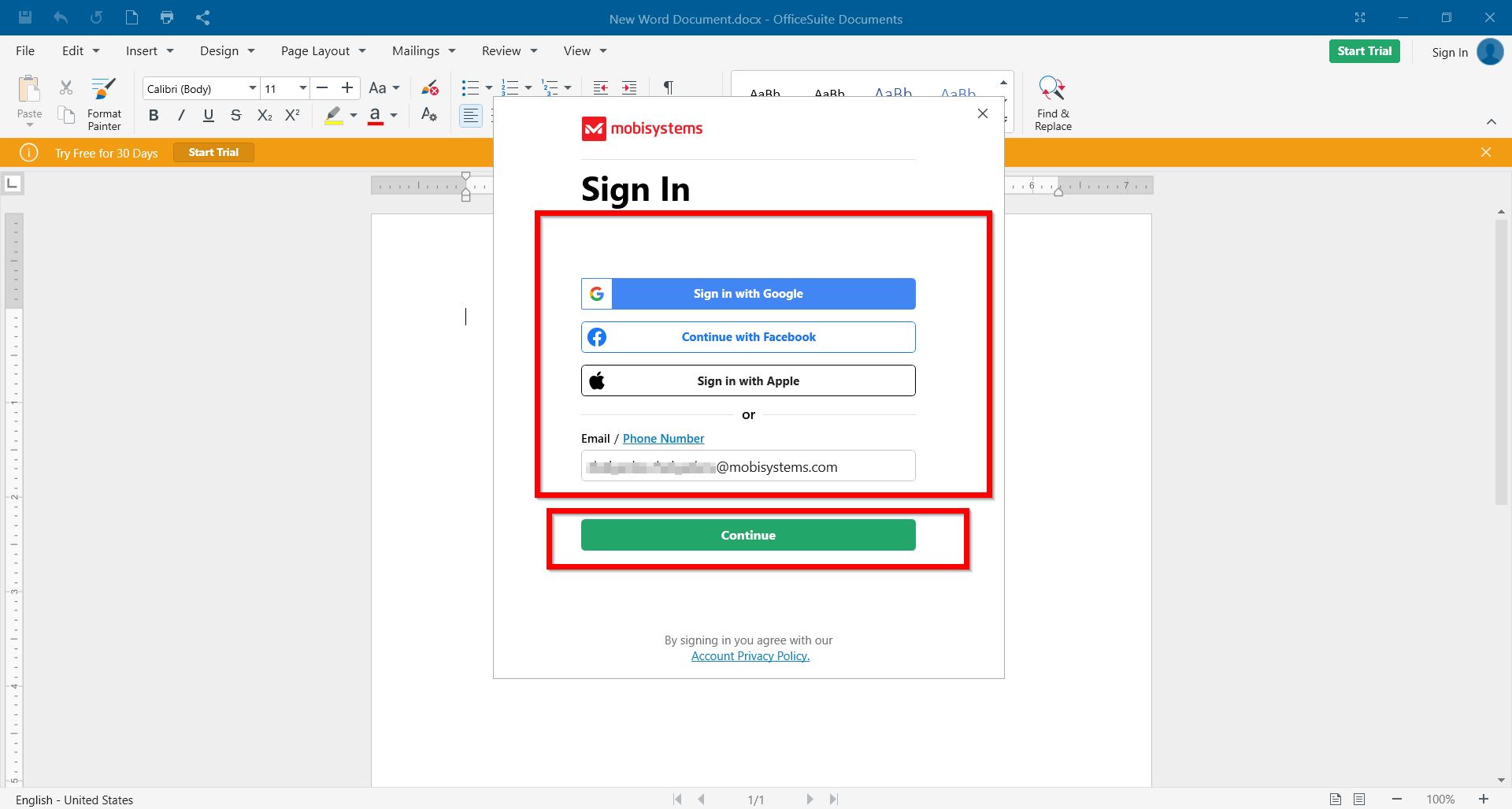Screen dimensions: 1512x809
Task: Toggle paragraph marks visibility
Action: click(669, 87)
